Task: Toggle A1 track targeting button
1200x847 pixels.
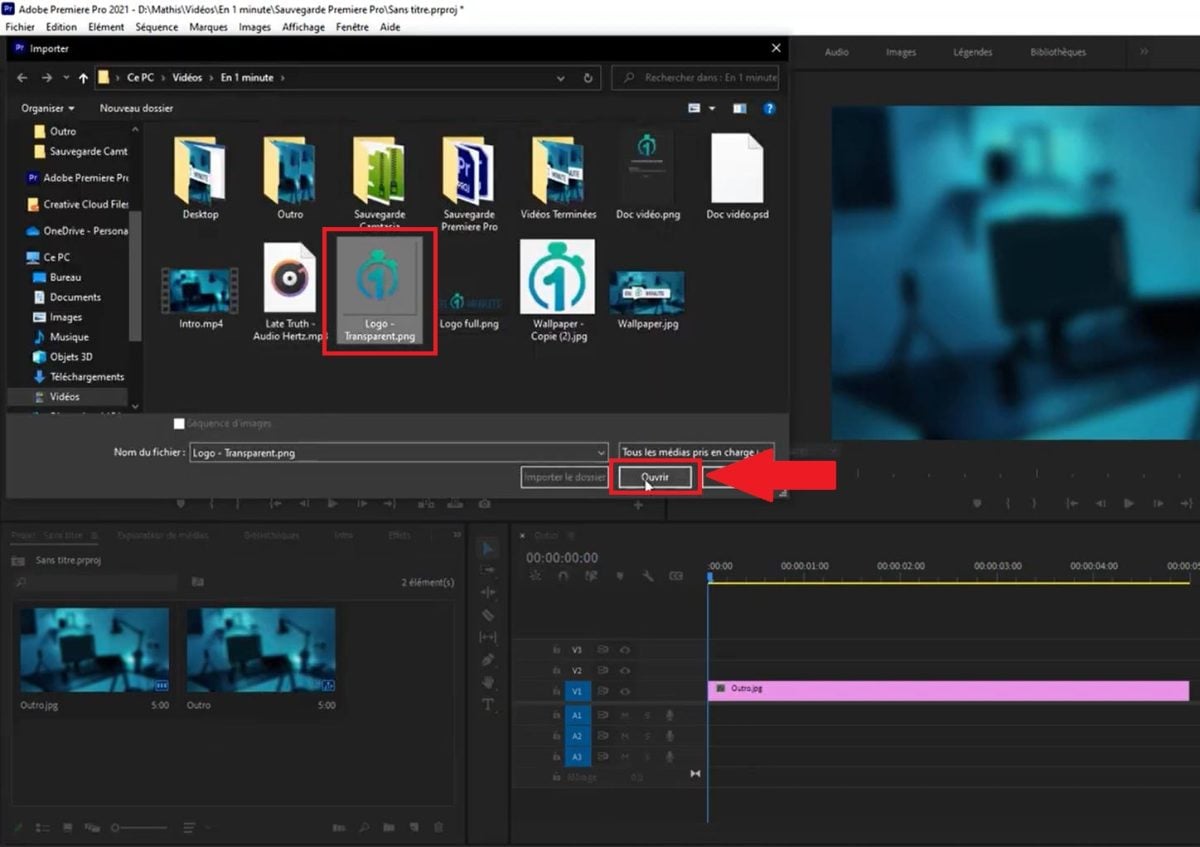Action: tap(577, 715)
